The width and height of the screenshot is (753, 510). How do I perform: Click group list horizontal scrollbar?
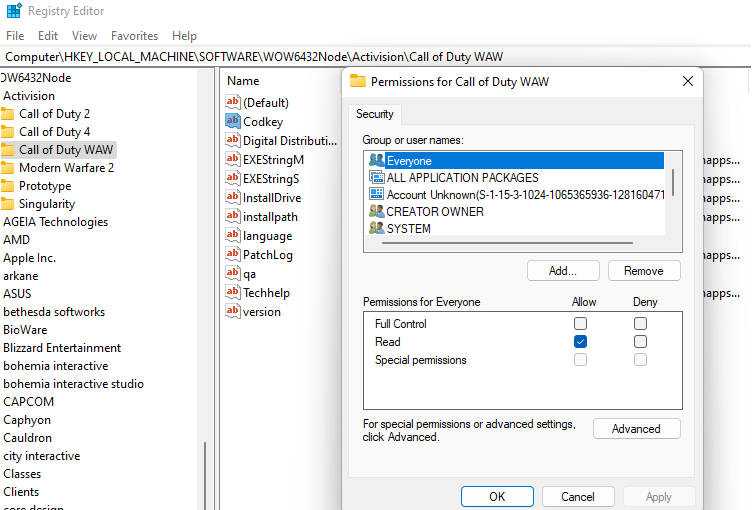tap(508, 243)
